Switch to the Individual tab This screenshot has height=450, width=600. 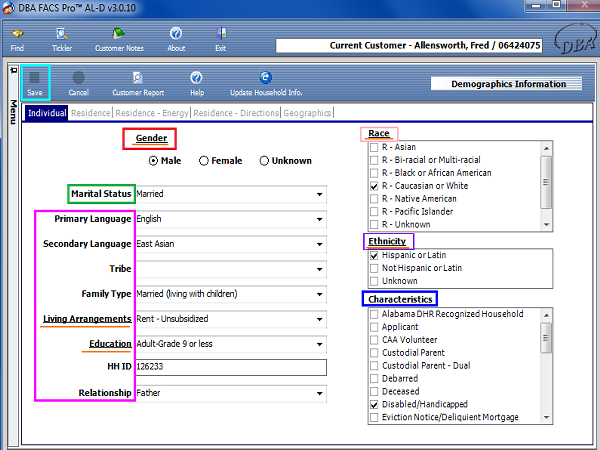[x=47, y=113]
